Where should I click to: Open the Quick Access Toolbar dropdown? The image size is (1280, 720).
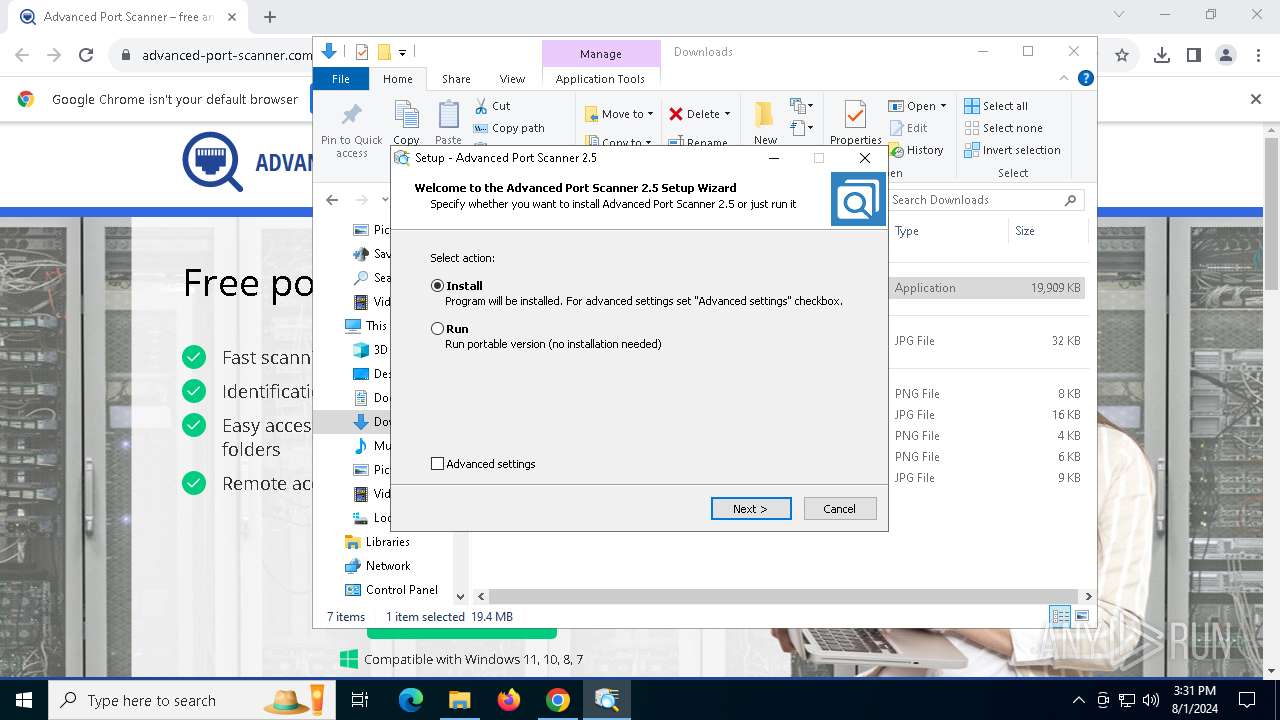[x=402, y=52]
